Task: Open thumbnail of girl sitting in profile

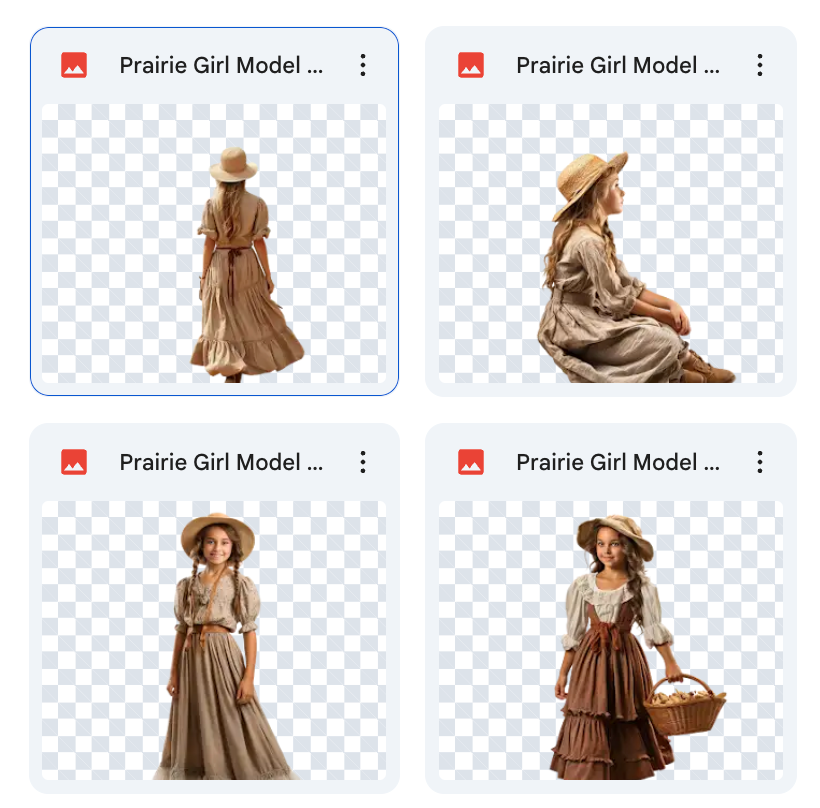Action: click(x=611, y=243)
